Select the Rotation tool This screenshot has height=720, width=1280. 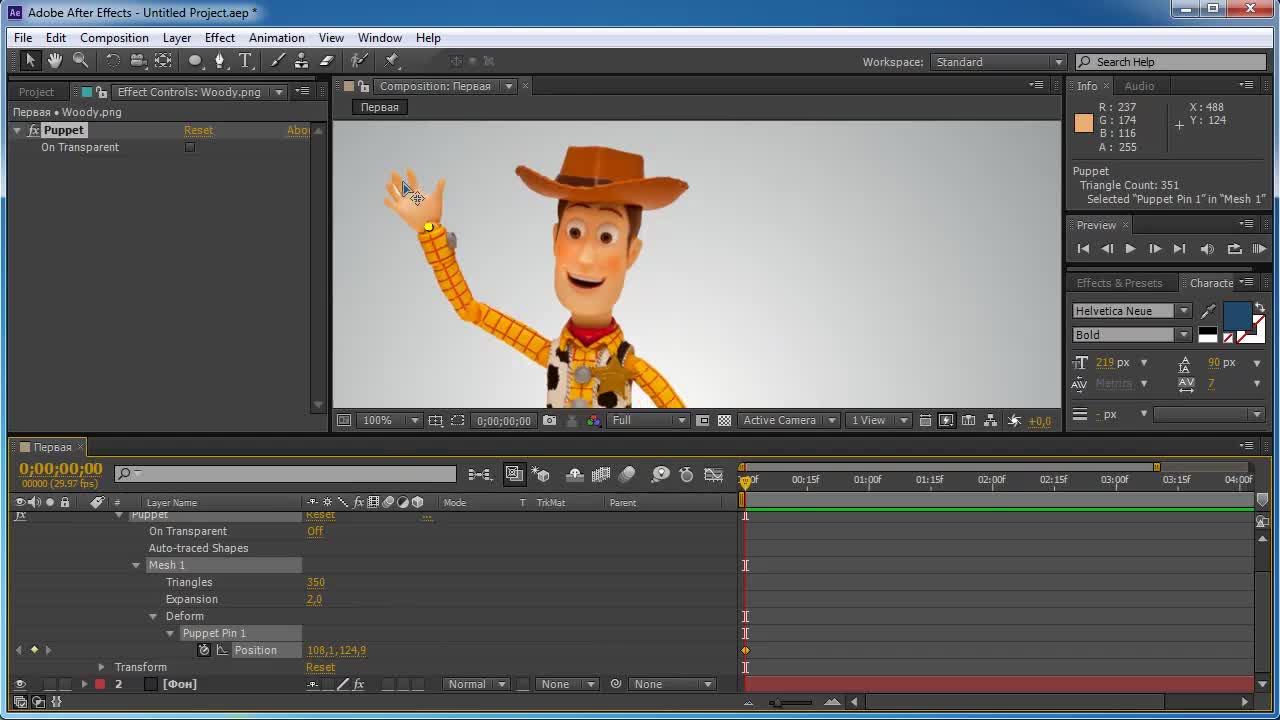point(113,61)
